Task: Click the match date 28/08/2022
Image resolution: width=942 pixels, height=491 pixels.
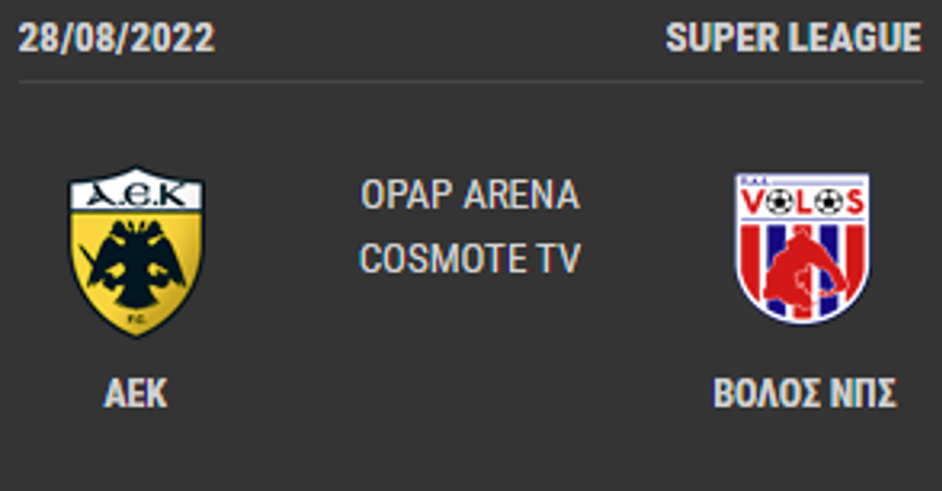Action: pyautogui.click(x=117, y=38)
